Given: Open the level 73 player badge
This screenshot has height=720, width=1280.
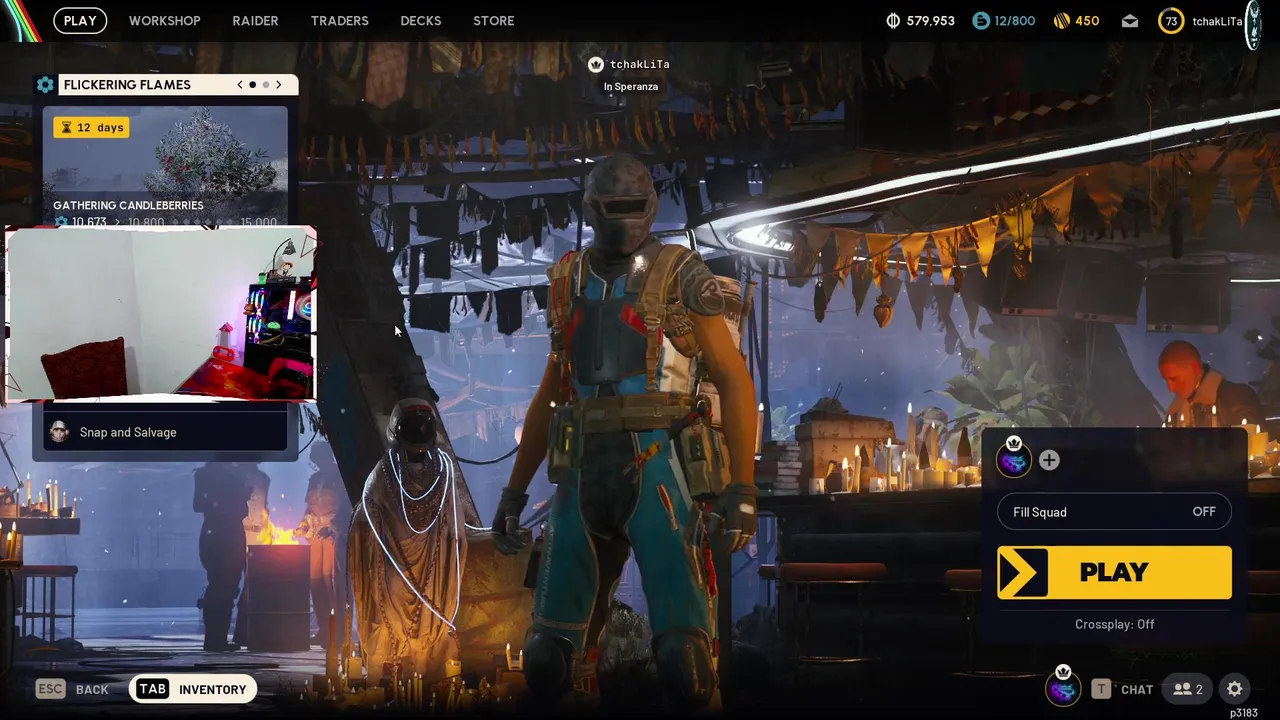Looking at the screenshot, I should pyautogui.click(x=1171, y=21).
